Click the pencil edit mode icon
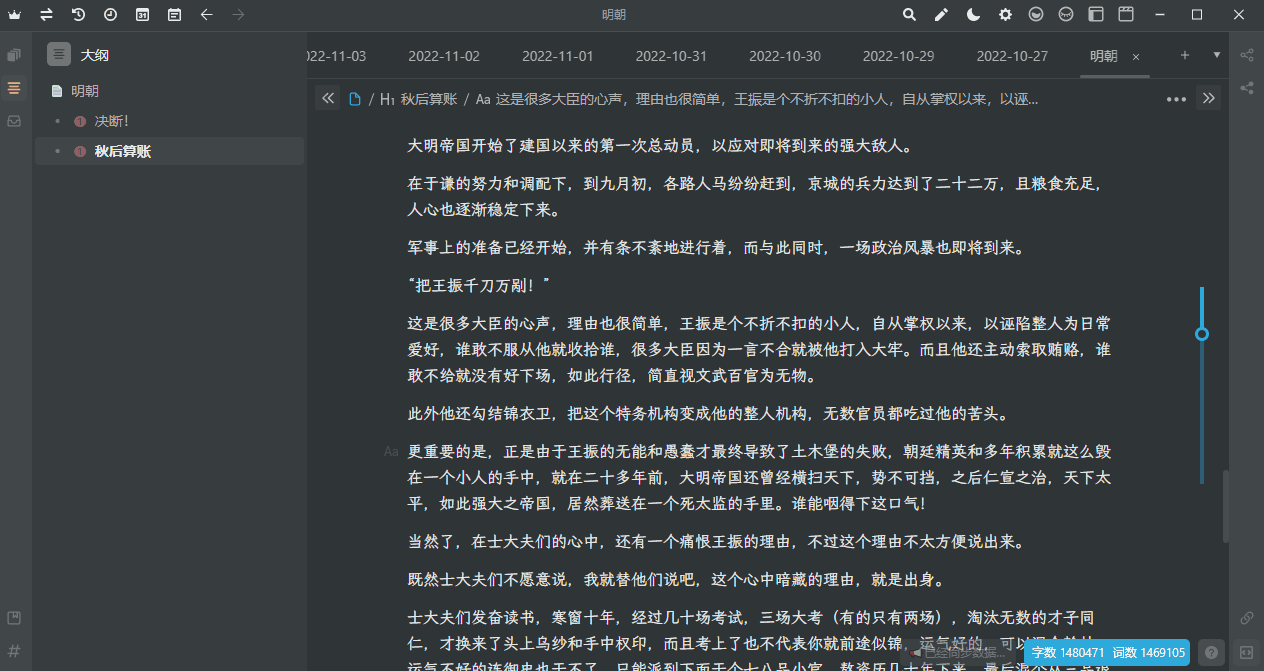The height and width of the screenshot is (671, 1264). [x=941, y=15]
